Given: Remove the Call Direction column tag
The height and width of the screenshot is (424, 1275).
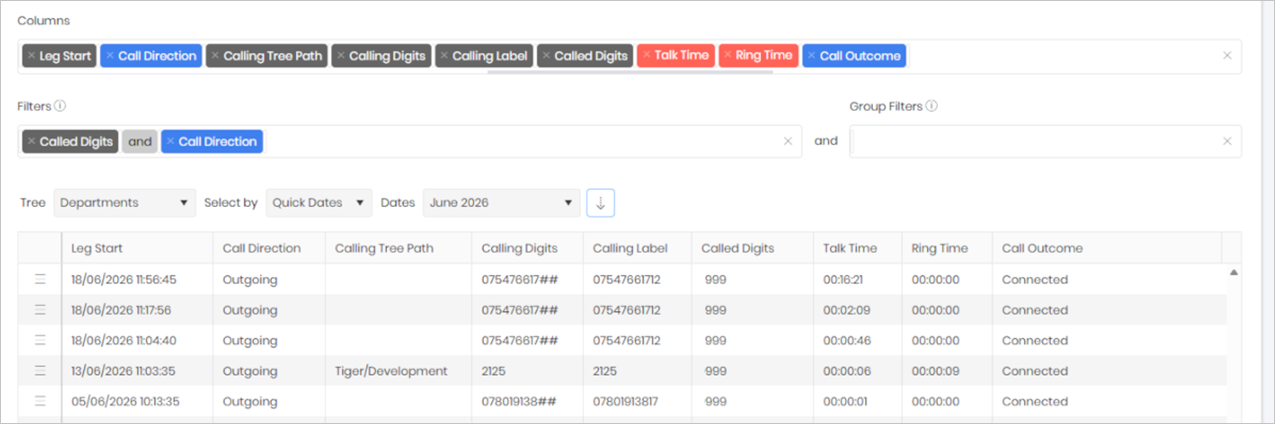Looking at the screenshot, I should [110, 56].
